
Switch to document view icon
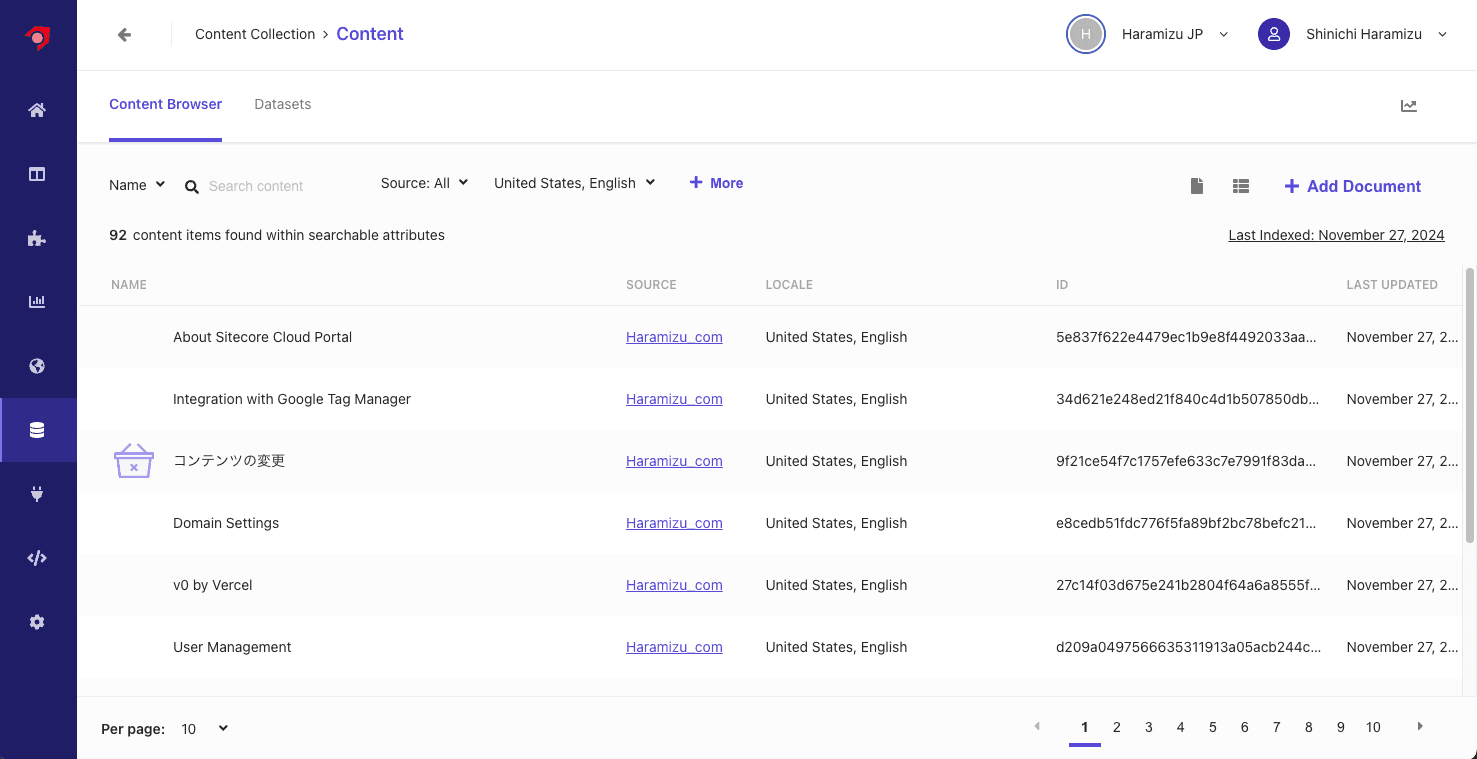1197,186
